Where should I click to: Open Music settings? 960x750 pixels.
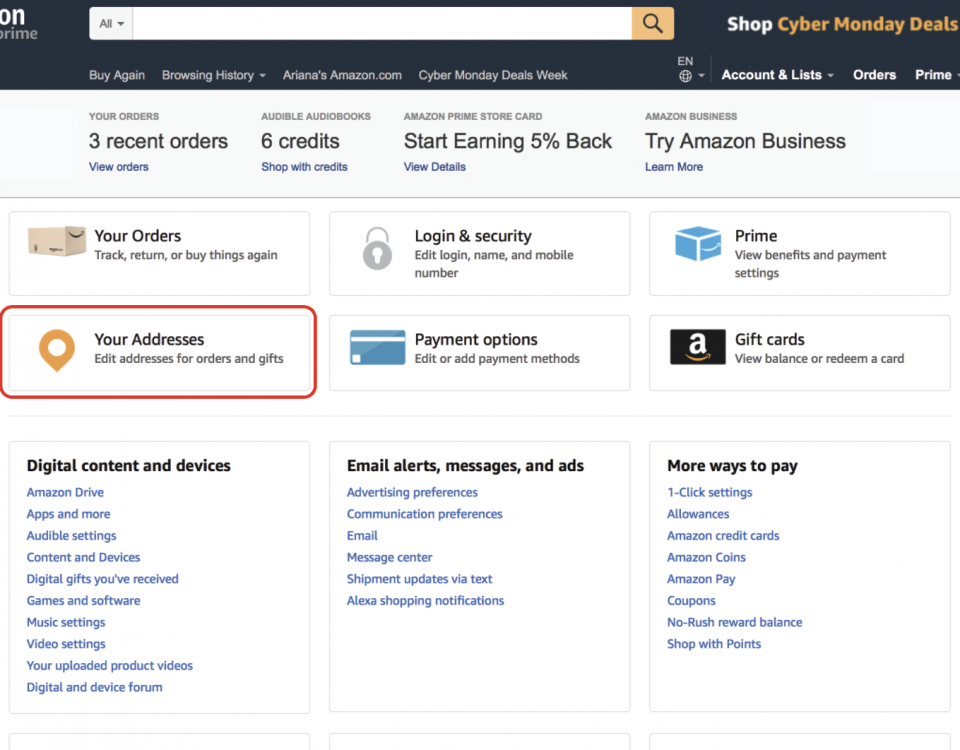tap(66, 622)
